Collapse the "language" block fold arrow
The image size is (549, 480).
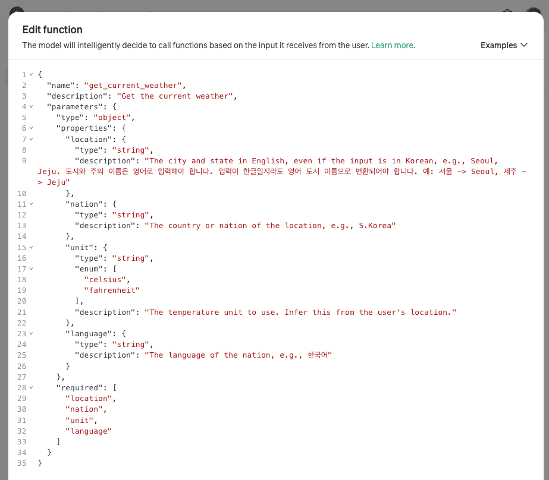point(31,333)
